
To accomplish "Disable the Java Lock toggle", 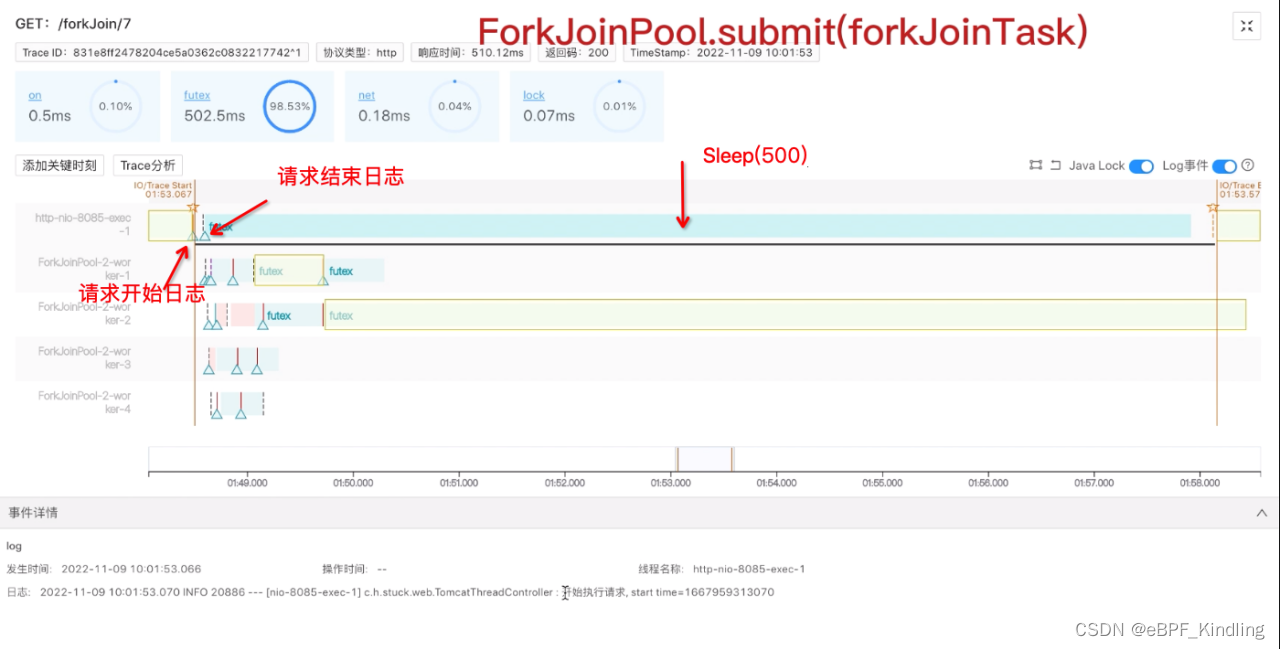I will [1141, 166].
